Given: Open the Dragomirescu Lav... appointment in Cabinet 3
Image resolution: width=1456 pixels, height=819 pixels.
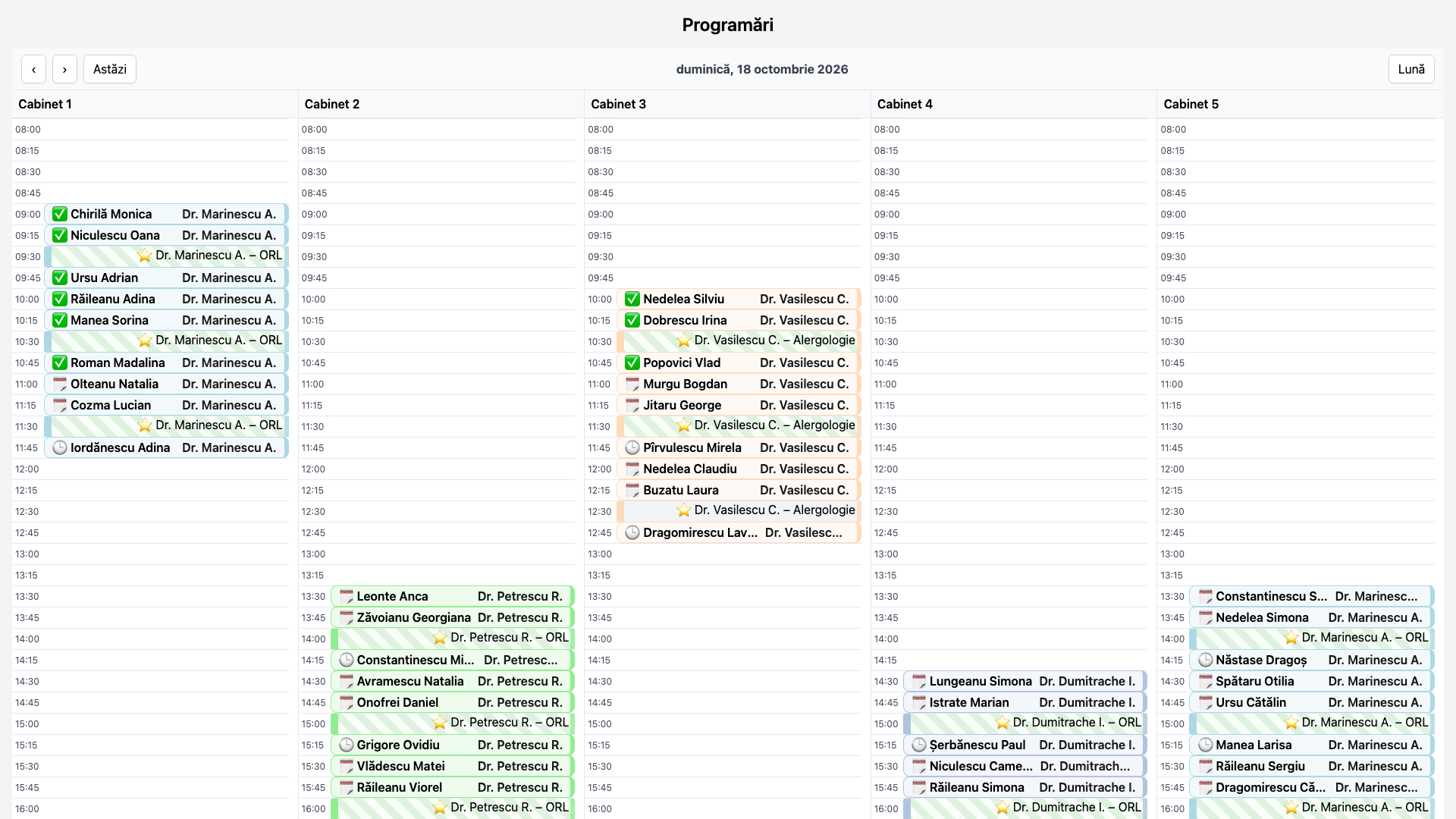Looking at the screenshot, I should pos(739,532).
